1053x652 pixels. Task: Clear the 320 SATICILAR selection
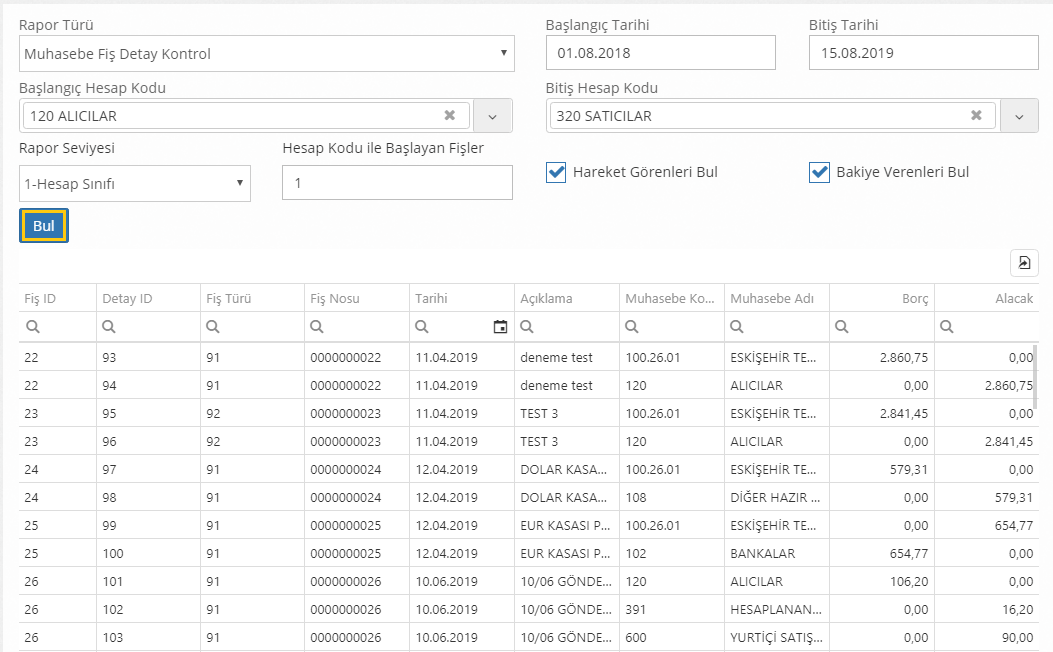pyautogui.click(x=976, y=116)
